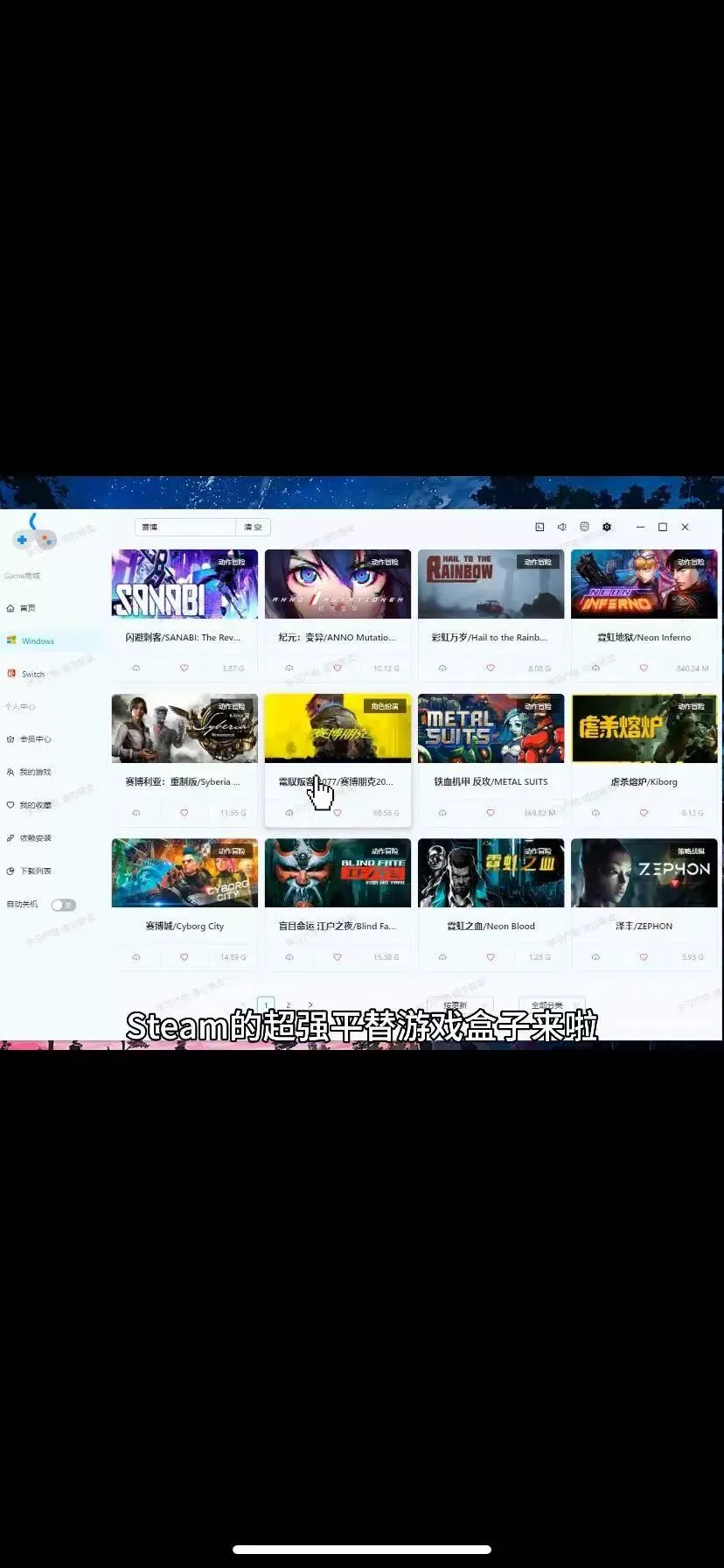Favorite Syberia remake with heart icon
The image size is (724, 1568).
(184, 813)
